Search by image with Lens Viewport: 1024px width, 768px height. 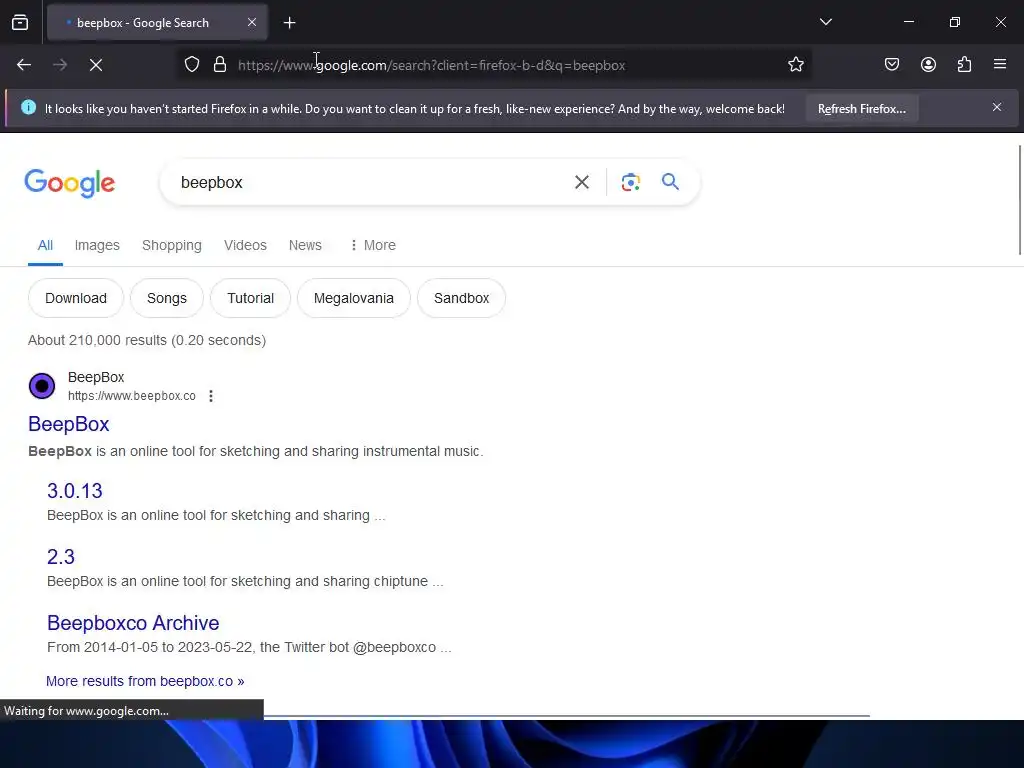(x=630, y=182)
